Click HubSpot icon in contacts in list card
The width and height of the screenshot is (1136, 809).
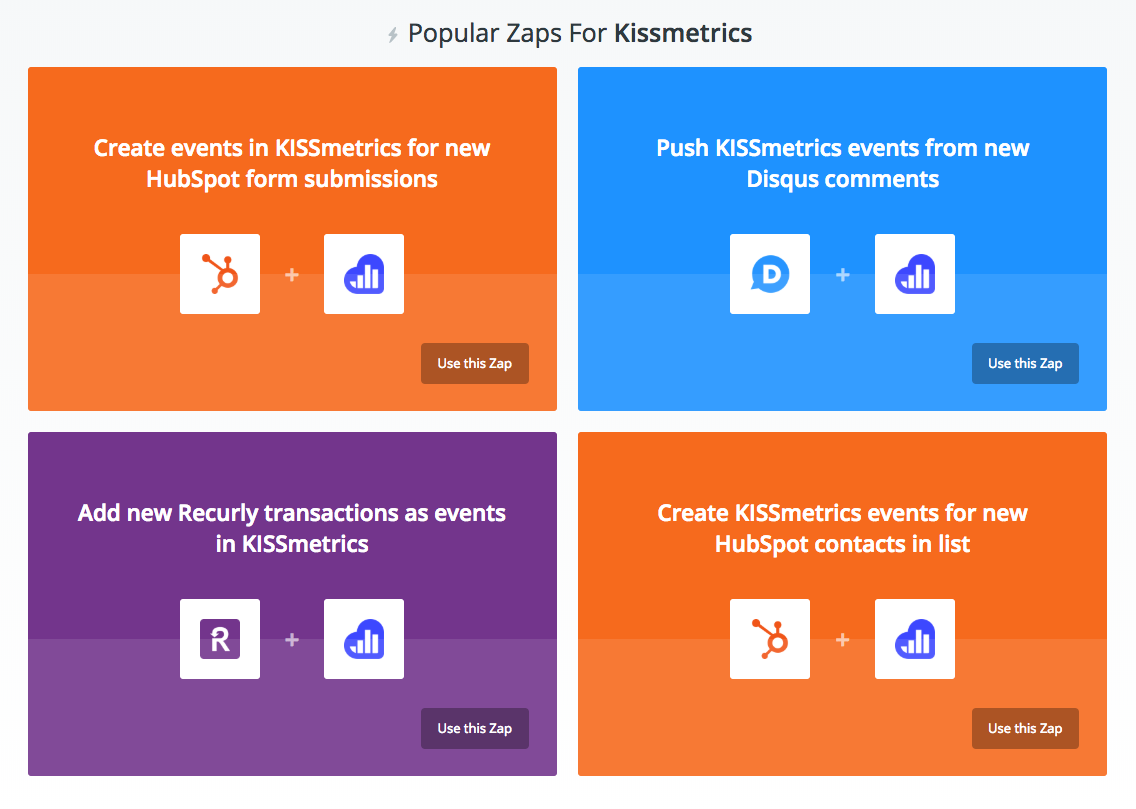769,639
